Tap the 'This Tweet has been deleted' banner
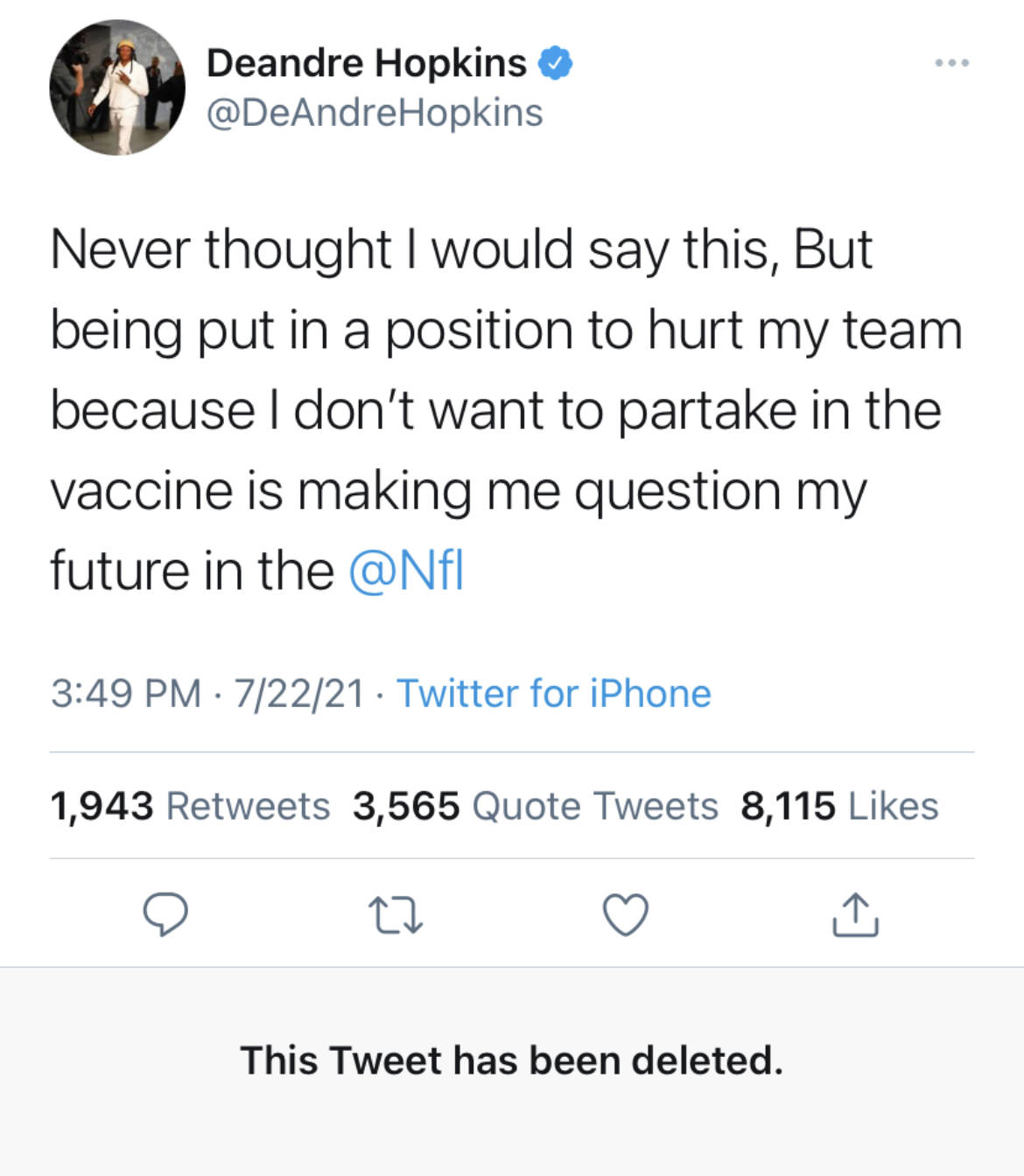Image resolution: width=1024 pixels, height=1176 pixels. tap(511, 1060)
